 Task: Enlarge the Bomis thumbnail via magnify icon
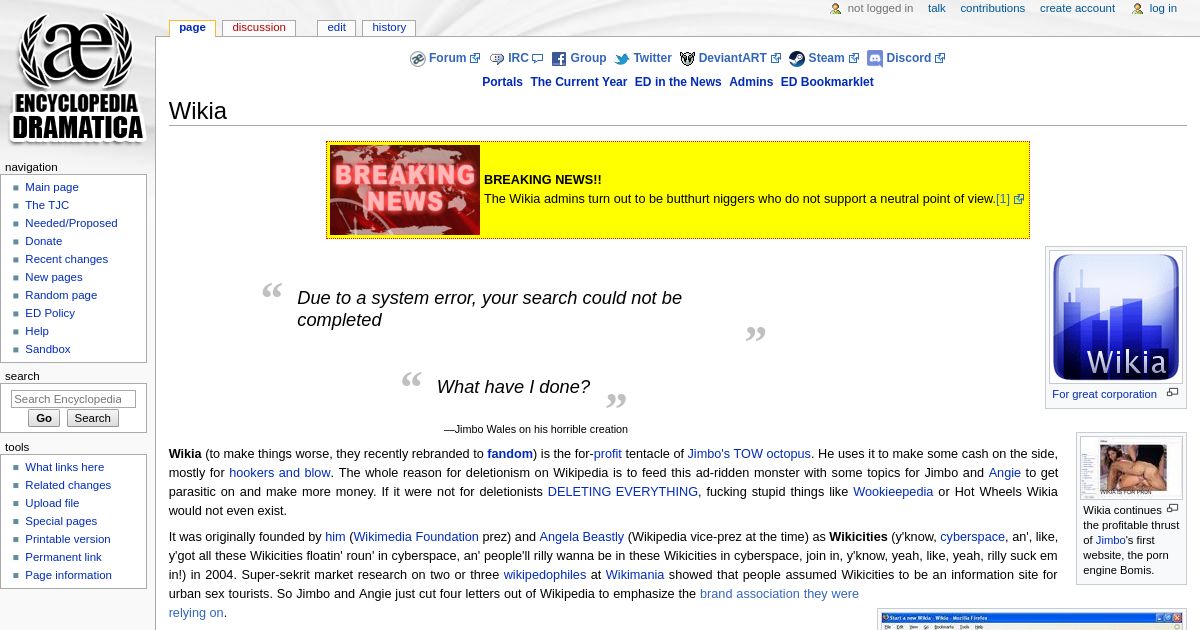tap(1172, 508)
